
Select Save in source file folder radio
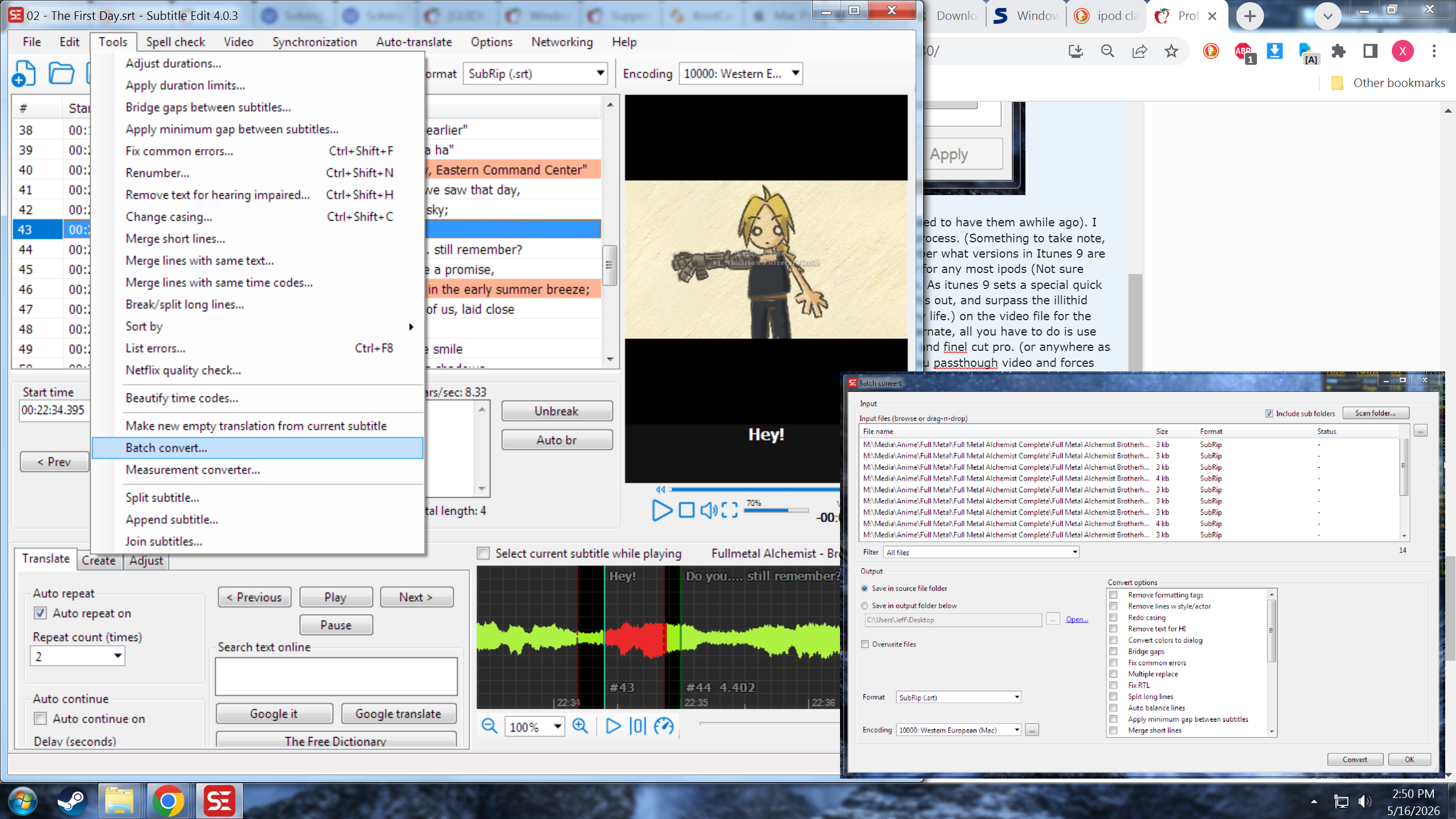(864, 589)
